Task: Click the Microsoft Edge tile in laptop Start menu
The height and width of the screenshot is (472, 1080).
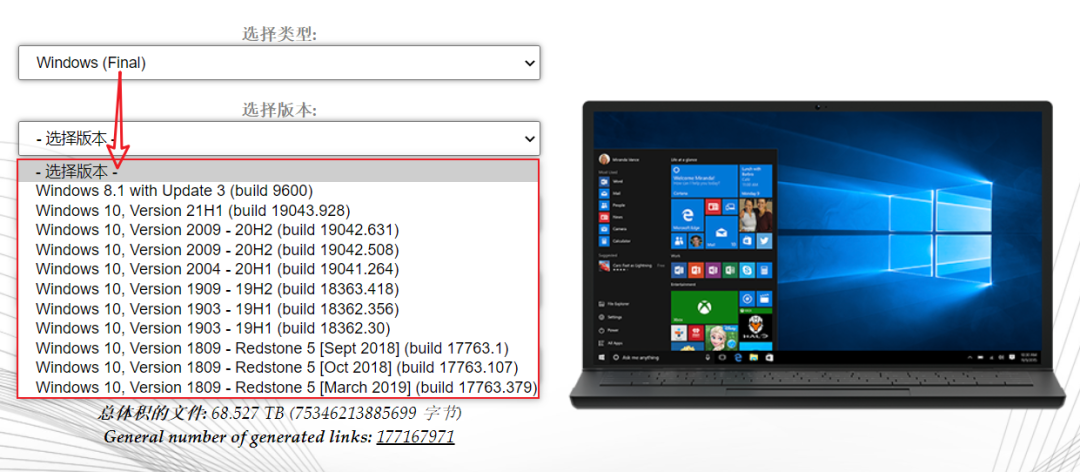Action: [686, 214]
